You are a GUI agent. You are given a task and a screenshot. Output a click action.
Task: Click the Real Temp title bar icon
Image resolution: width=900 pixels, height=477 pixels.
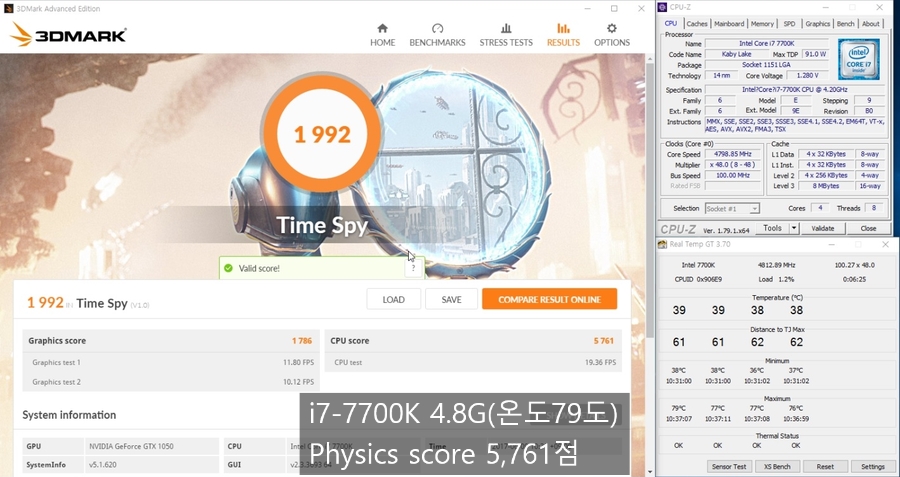[662, 245]
